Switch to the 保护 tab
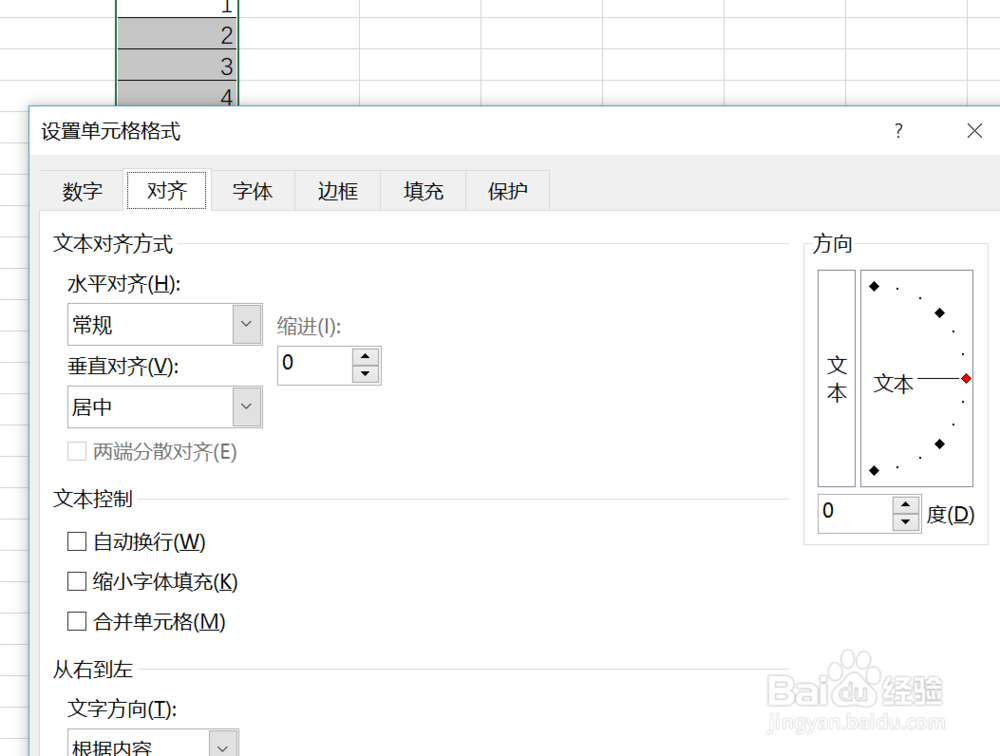This screenshot has height=756, width=1000. (x=507, y=190)
